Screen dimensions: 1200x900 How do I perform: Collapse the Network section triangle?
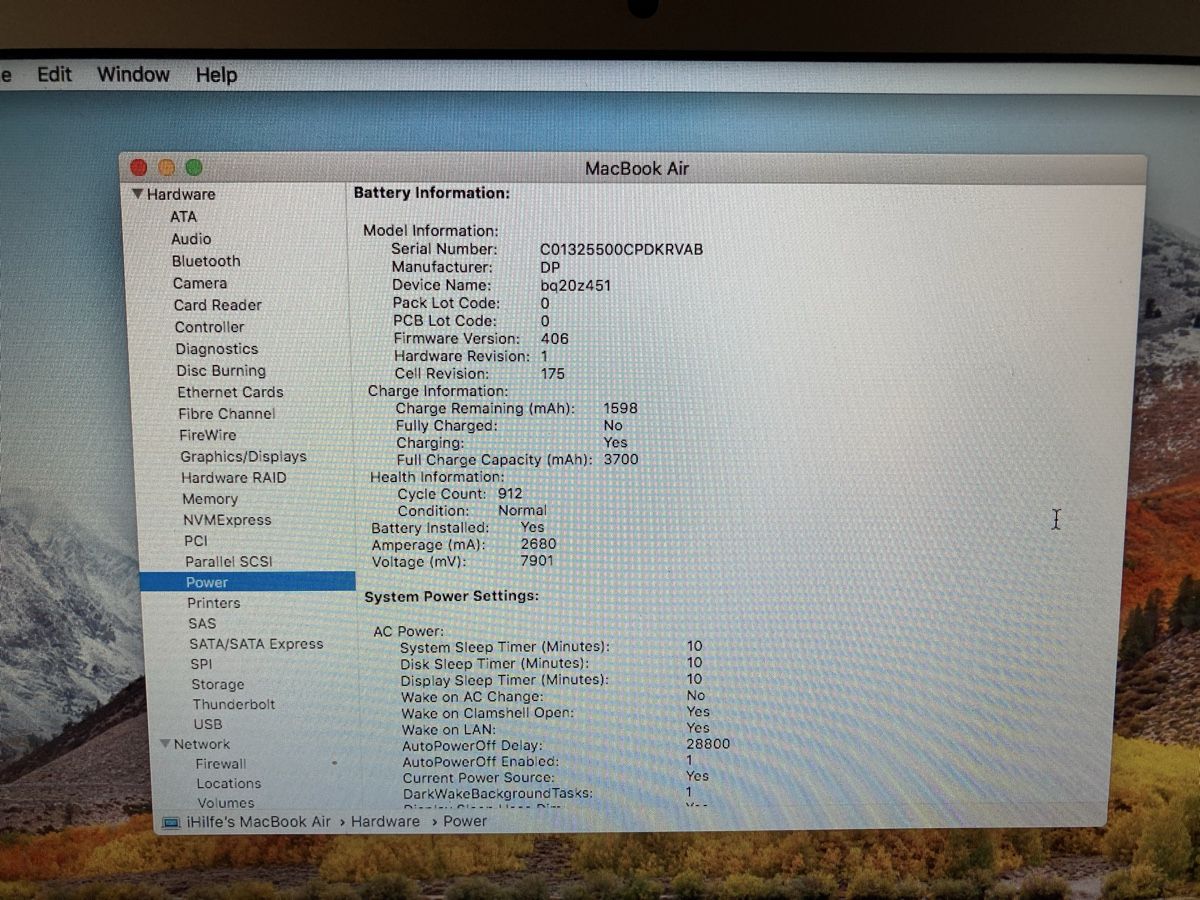pyautogui.click(x=165, y=744)
